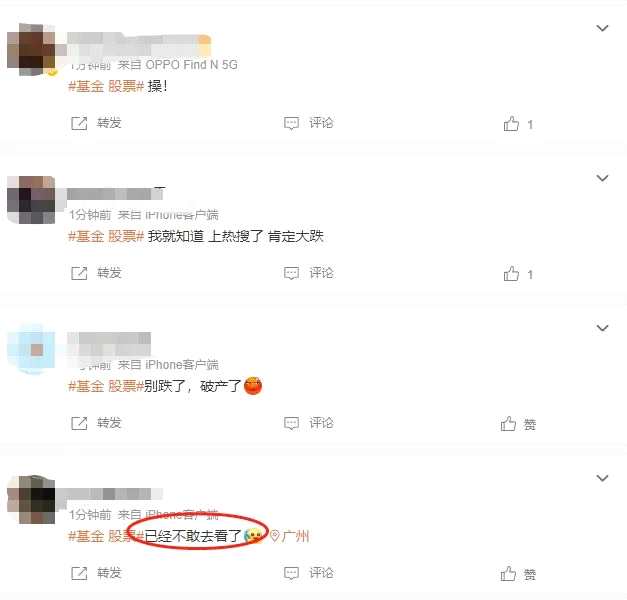Image resolution: width=627 pixels, height=600 pixels.
Task: Open the light blue avatar of 破产了 poster
Action: [x=31, y=349]
